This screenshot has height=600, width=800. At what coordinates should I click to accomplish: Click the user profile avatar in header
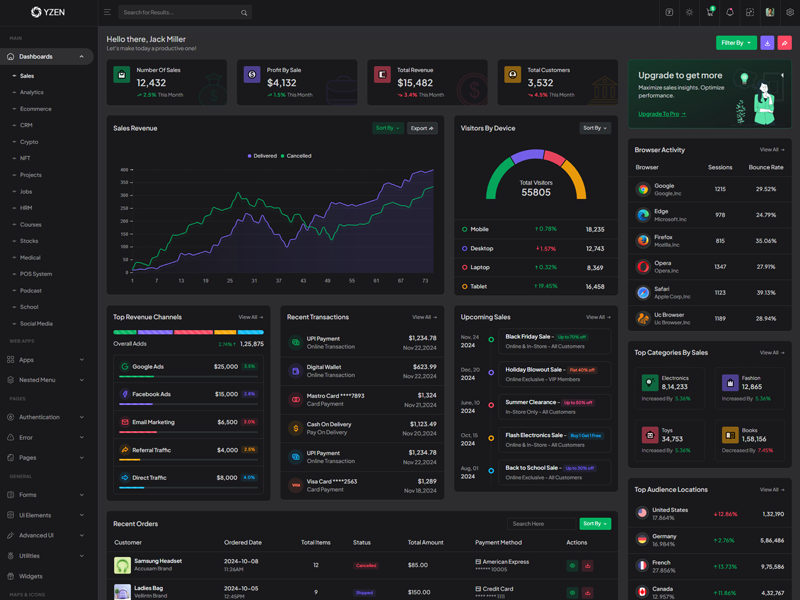point(769,13)
